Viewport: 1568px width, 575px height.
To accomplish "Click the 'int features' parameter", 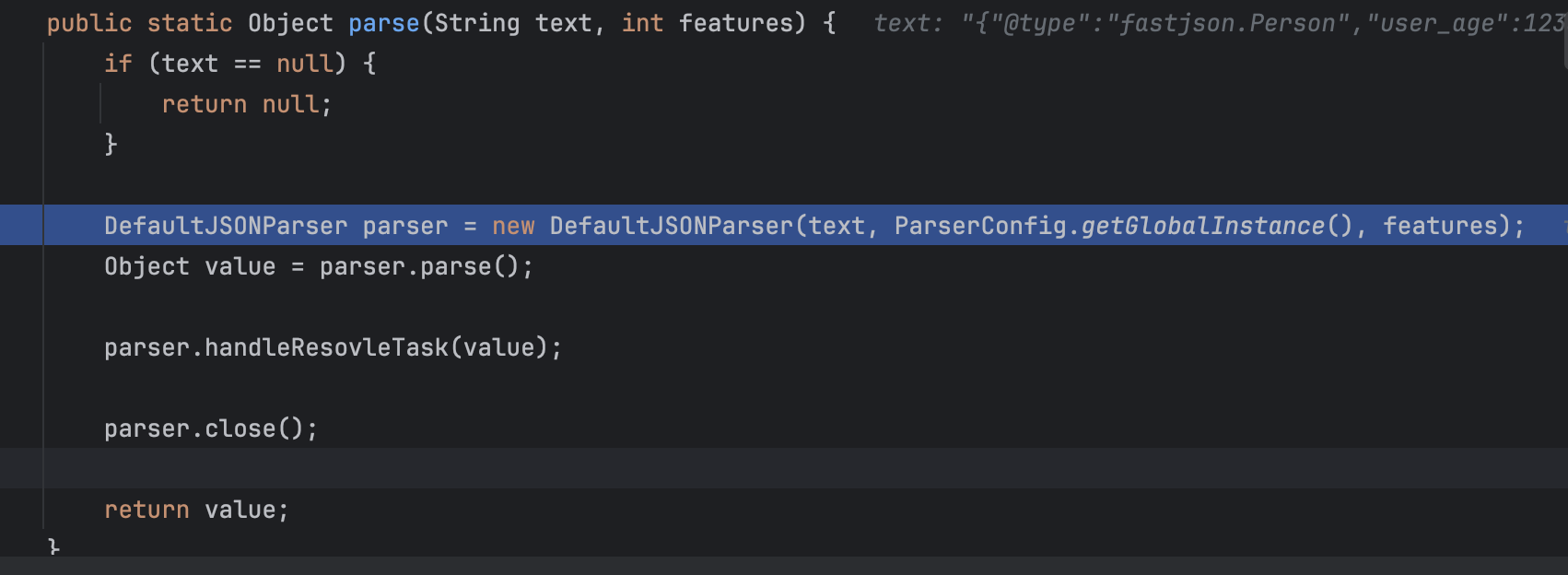I will point(707,23).
